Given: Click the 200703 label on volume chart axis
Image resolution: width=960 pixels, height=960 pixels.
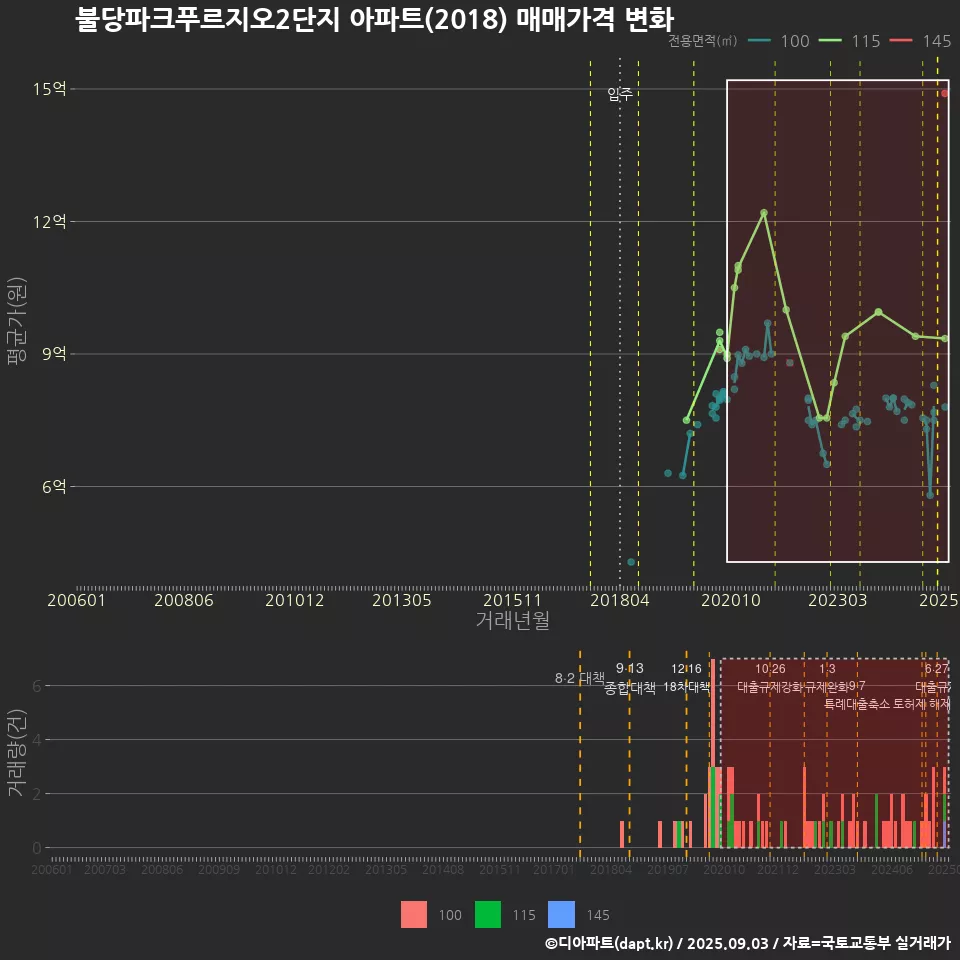Looking at the screenshot, I should coord(105,869).
